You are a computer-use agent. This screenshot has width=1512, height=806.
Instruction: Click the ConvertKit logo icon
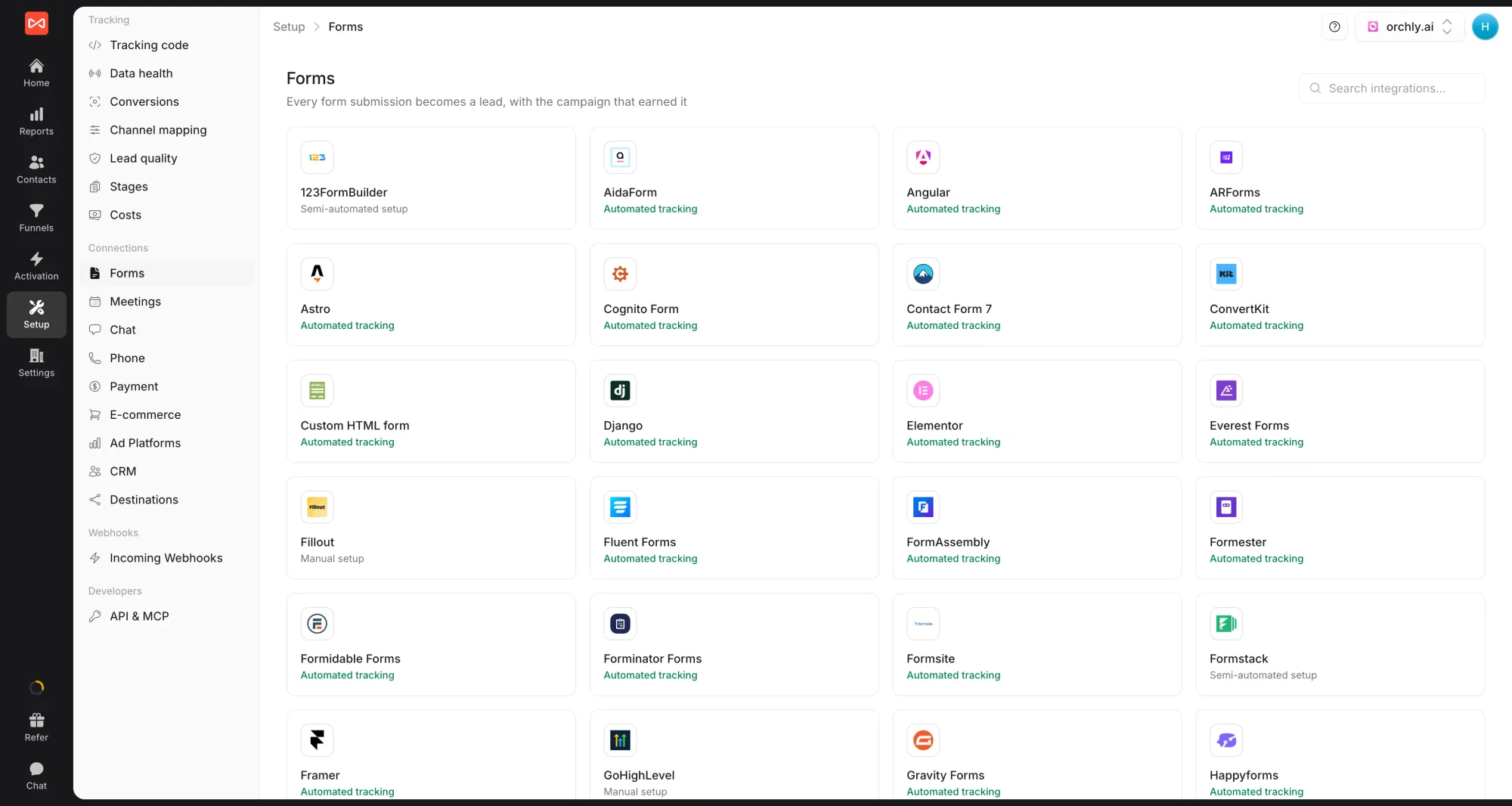[x=1226, y=274]
